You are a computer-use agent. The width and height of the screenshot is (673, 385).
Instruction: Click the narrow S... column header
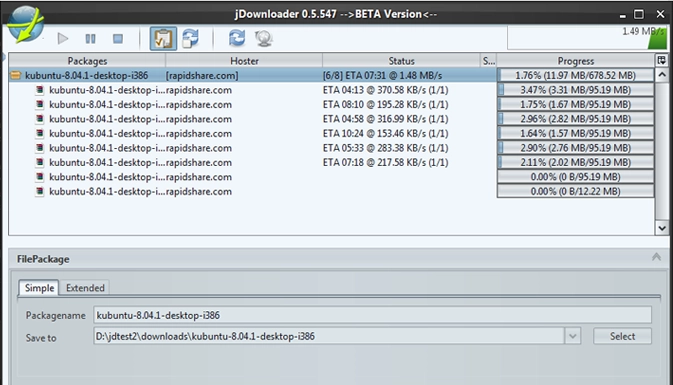[488, 61]
